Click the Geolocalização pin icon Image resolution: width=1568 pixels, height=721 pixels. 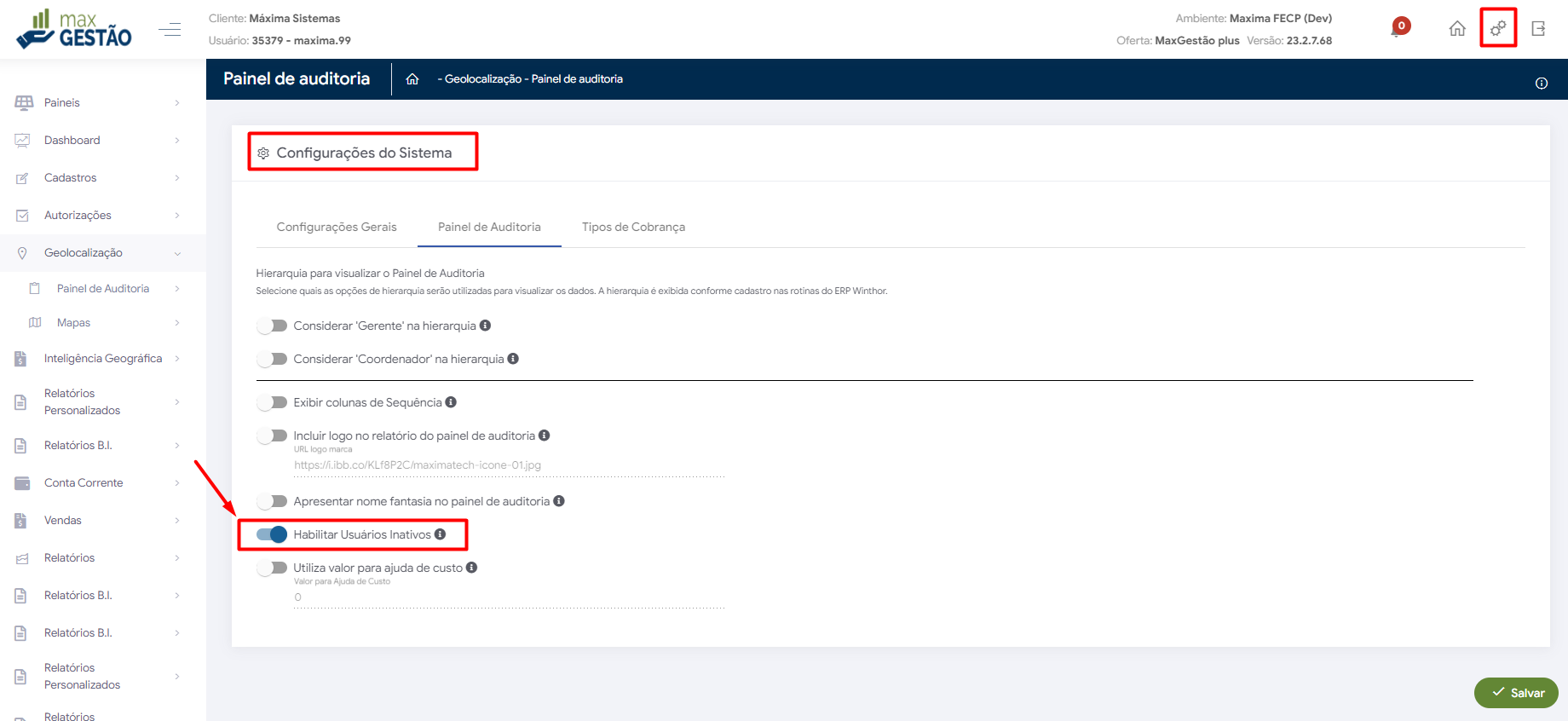(22, 253)
